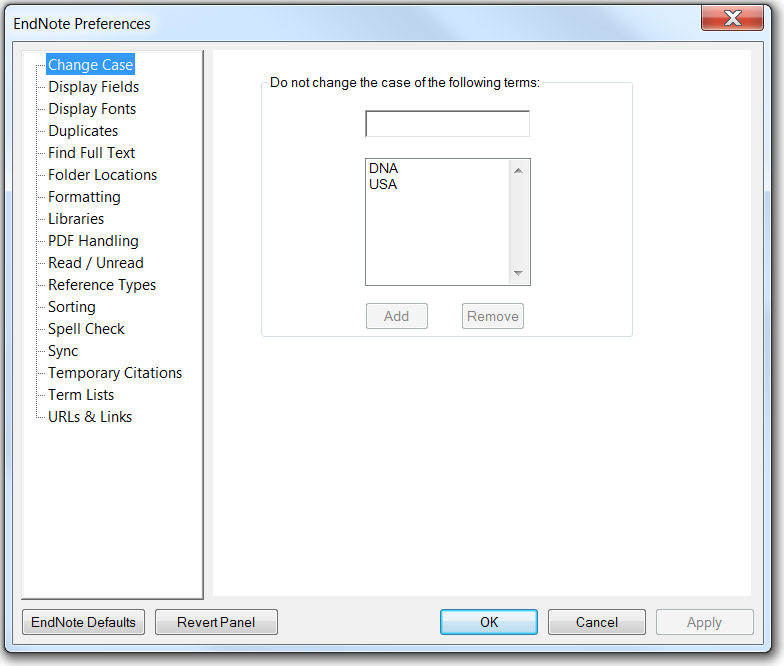
Task: Select DNA in the terms list
Action: [384, 169]
